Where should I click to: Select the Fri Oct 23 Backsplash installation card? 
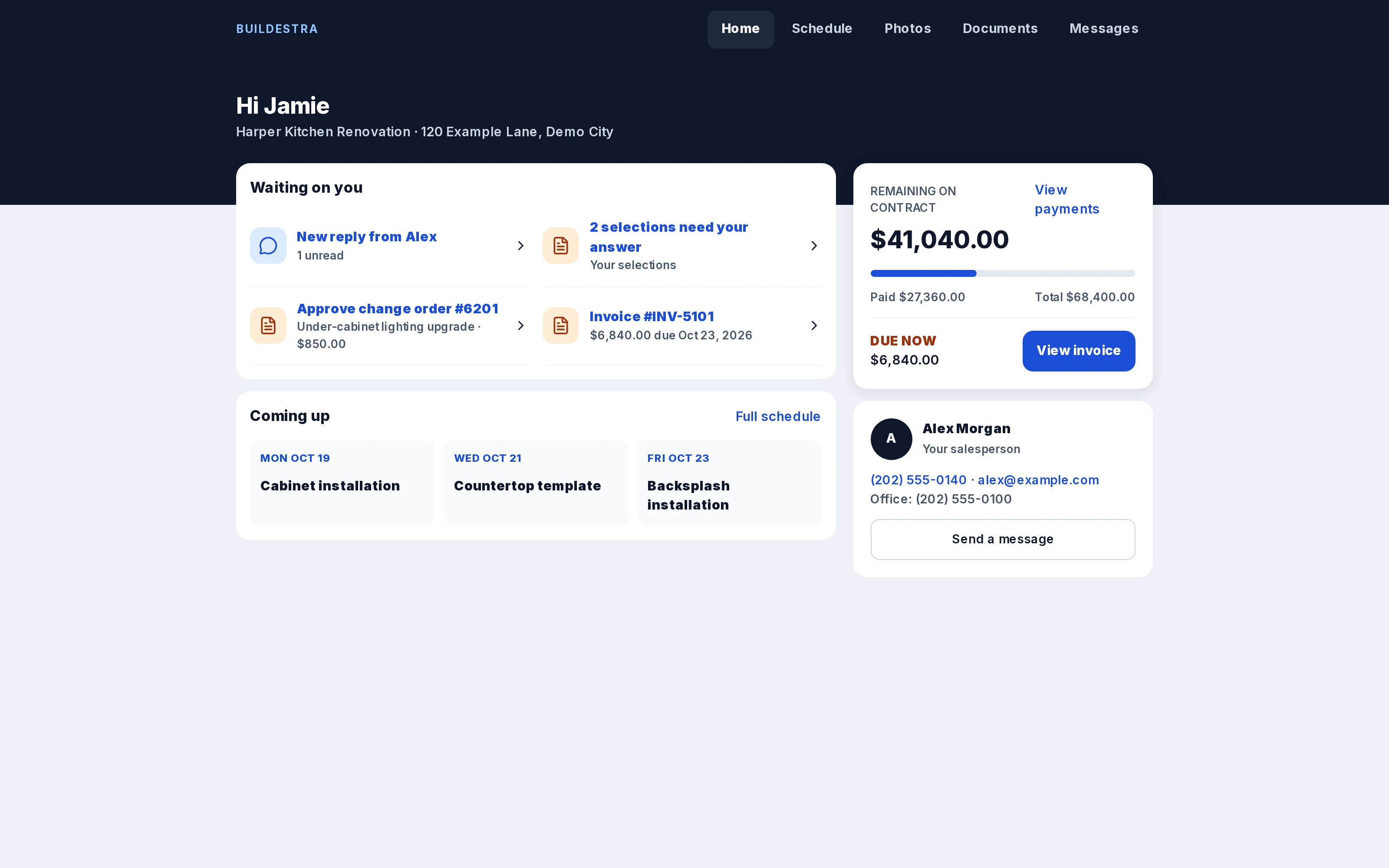point(729,483)
